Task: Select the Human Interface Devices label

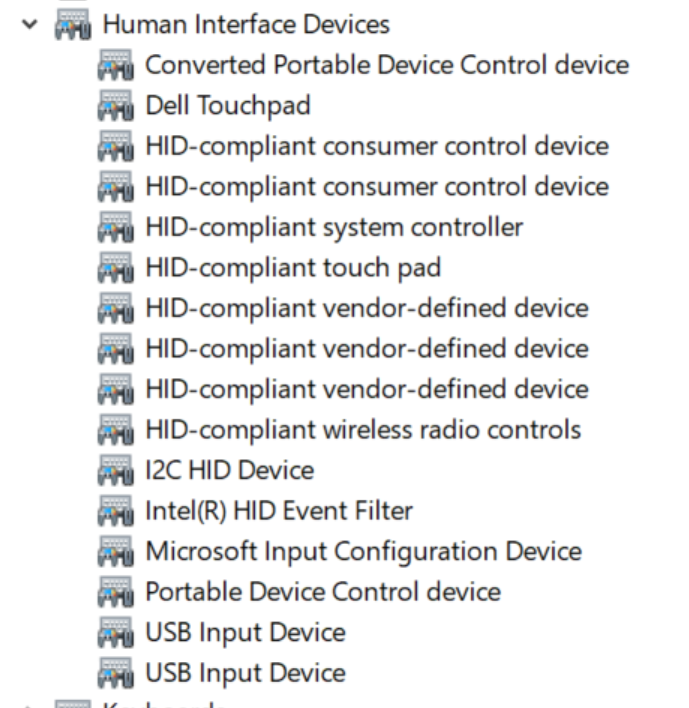Action: click(x=246, y=24)
